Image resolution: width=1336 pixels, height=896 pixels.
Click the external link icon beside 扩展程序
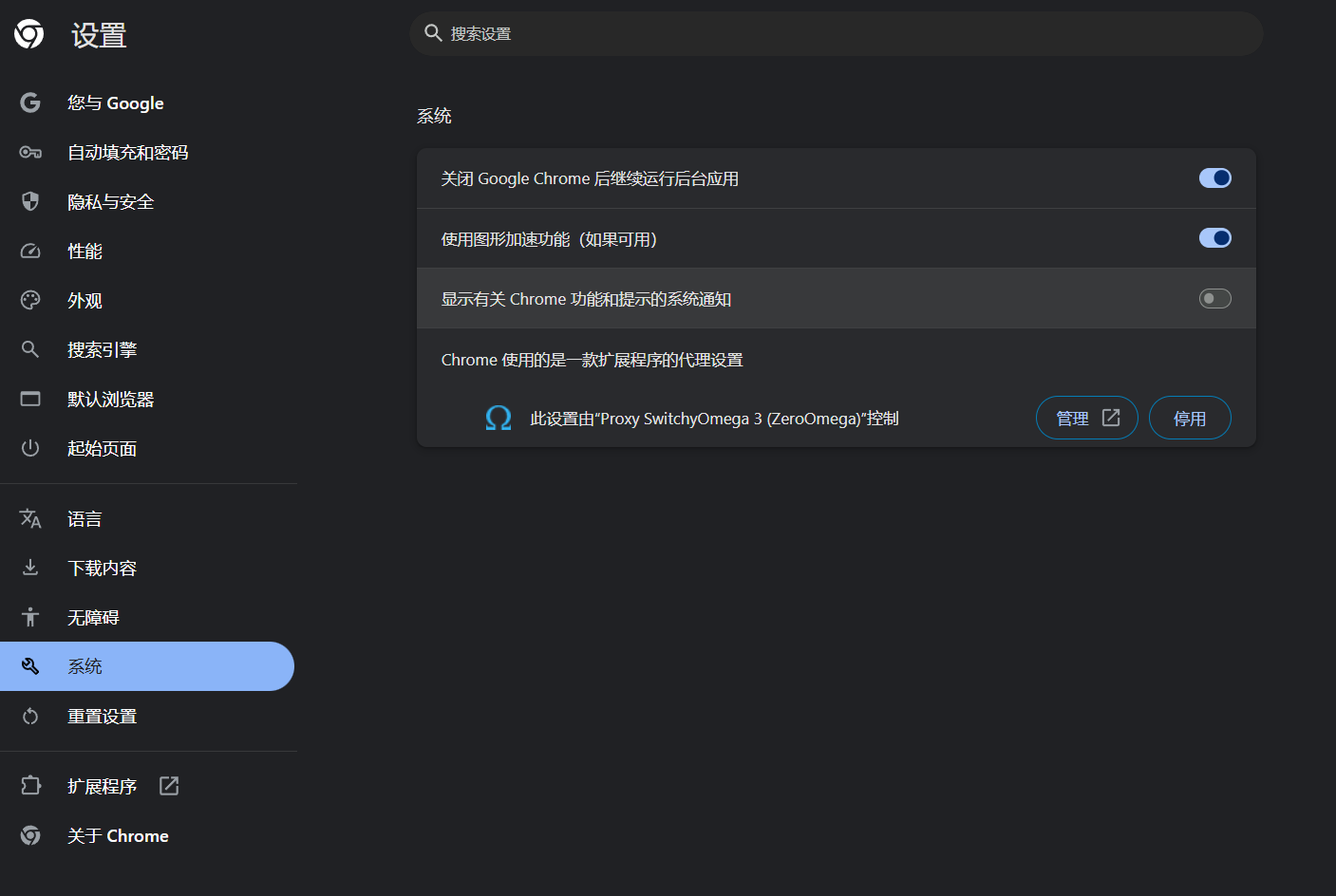click(169, 786)
